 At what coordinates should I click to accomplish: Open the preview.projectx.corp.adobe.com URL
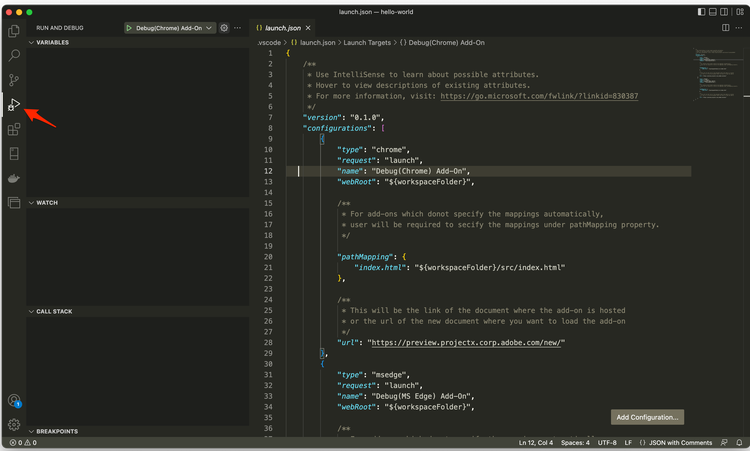click(466, 342)
